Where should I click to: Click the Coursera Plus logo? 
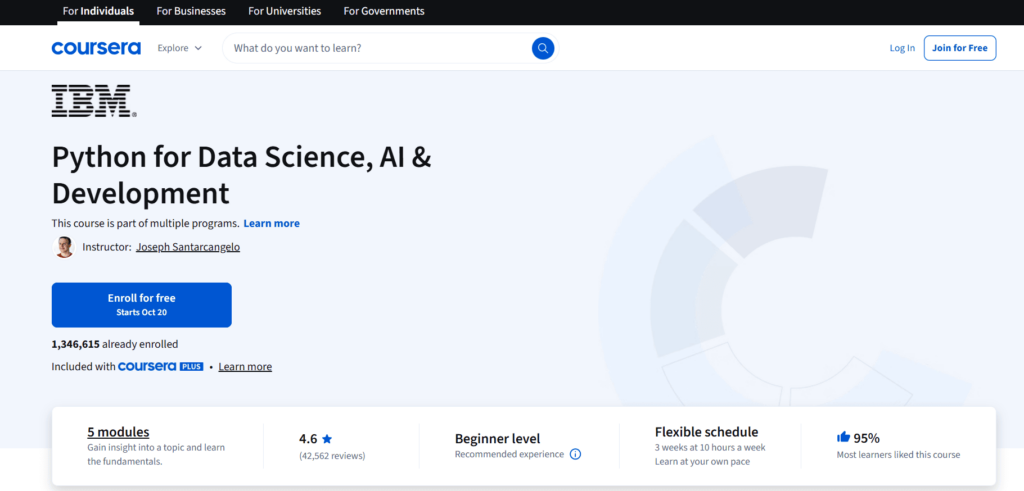click(160, 367)
